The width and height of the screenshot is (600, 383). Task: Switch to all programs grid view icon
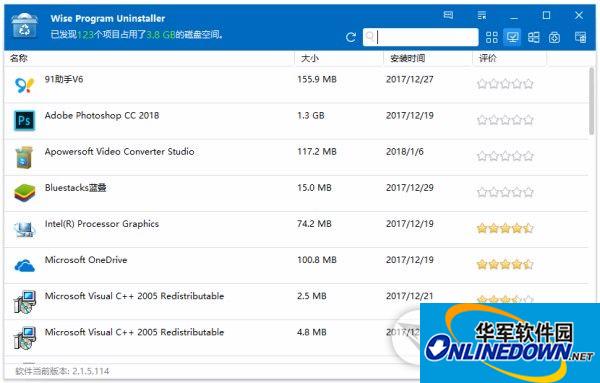pos(492,37)
